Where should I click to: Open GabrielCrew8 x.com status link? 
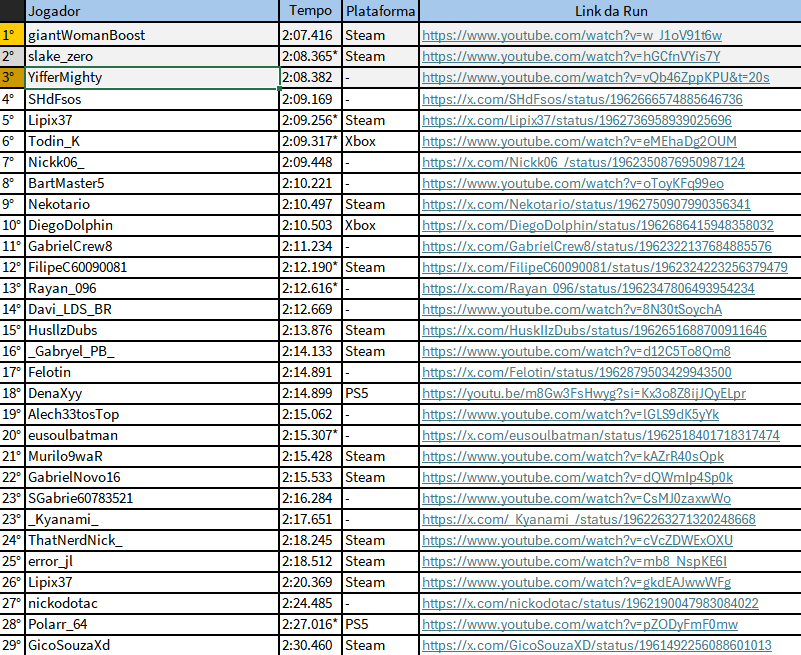point(597,246)
